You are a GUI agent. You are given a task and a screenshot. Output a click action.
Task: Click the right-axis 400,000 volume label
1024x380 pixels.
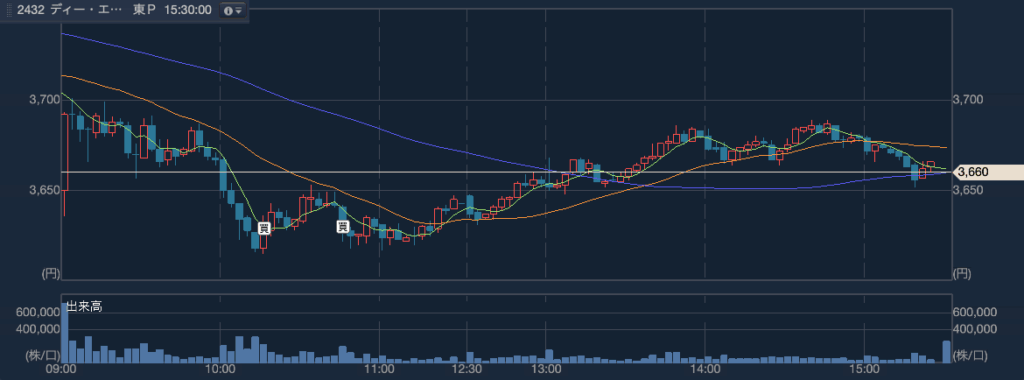pos(975,328)
